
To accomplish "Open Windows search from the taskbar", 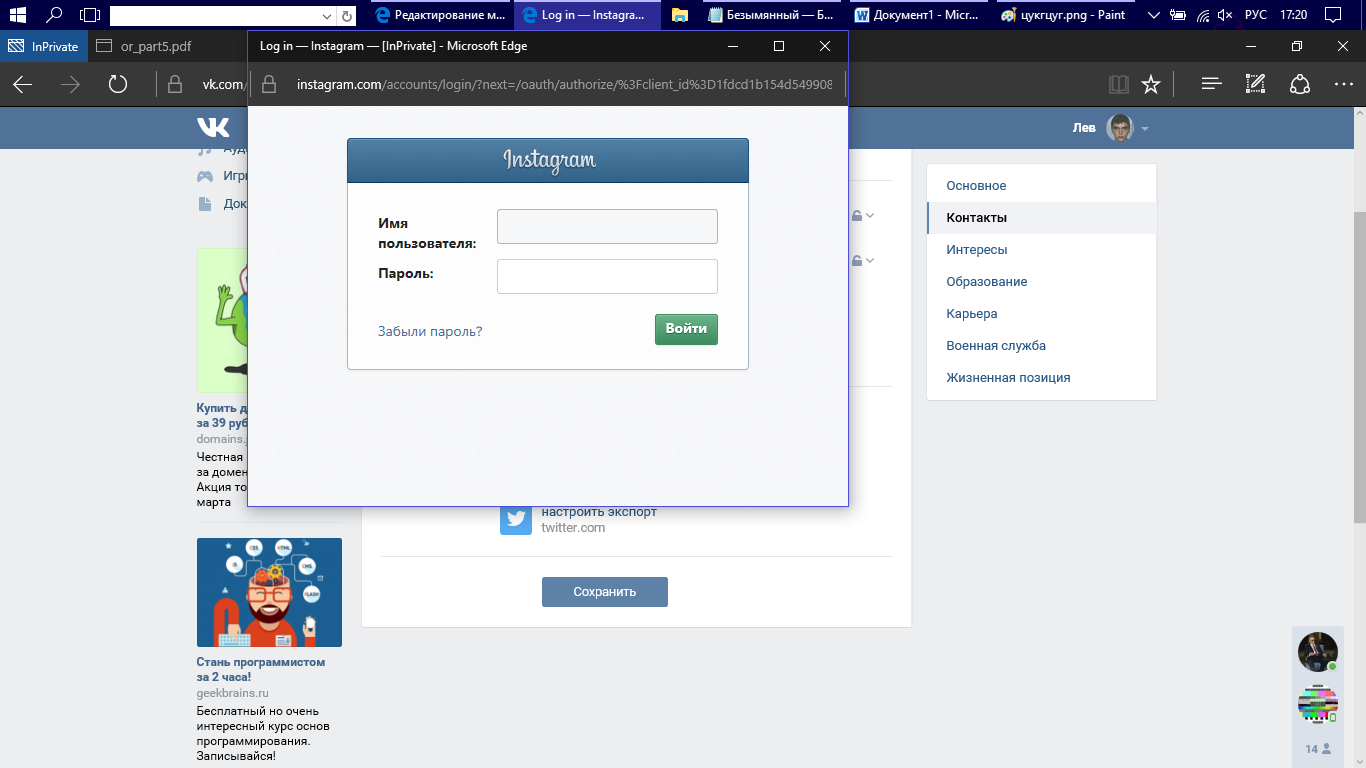I will click(x=55, y=15).
